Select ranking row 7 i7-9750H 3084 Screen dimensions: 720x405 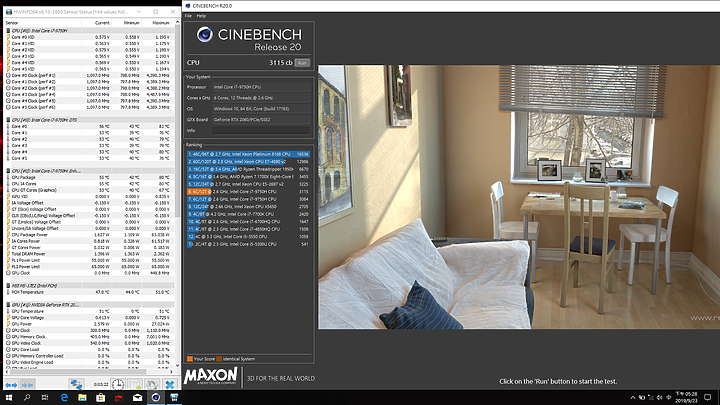(x=248, y=199)
